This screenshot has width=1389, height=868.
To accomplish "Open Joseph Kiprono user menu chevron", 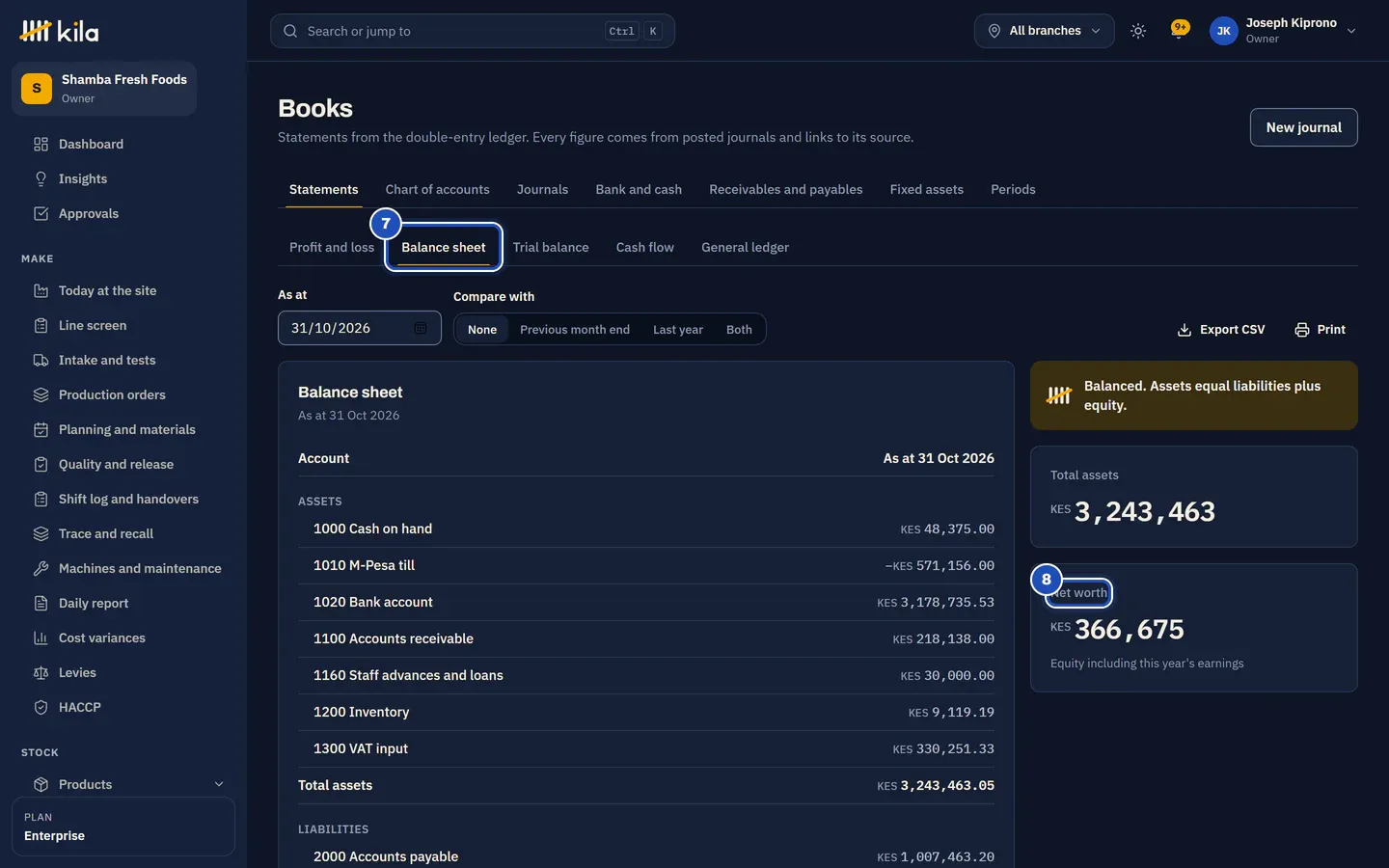I will coord(1351,31).
